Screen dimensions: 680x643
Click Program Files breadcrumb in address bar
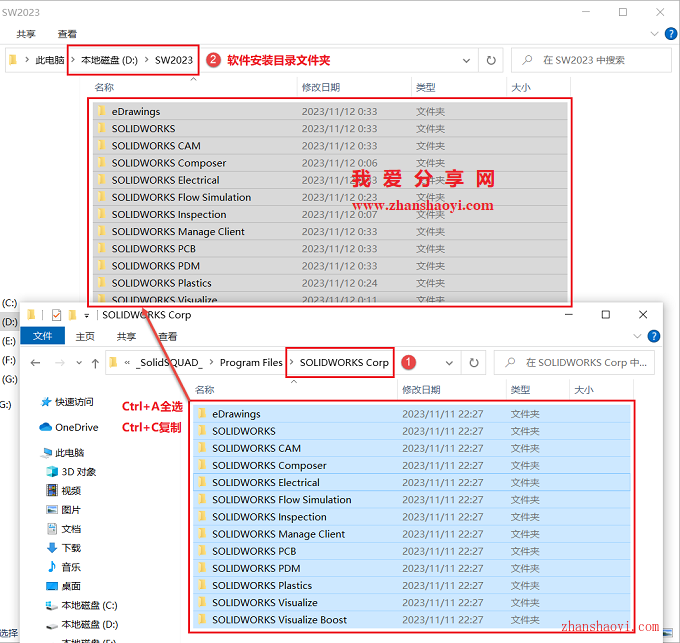click(x=251, y=362)
